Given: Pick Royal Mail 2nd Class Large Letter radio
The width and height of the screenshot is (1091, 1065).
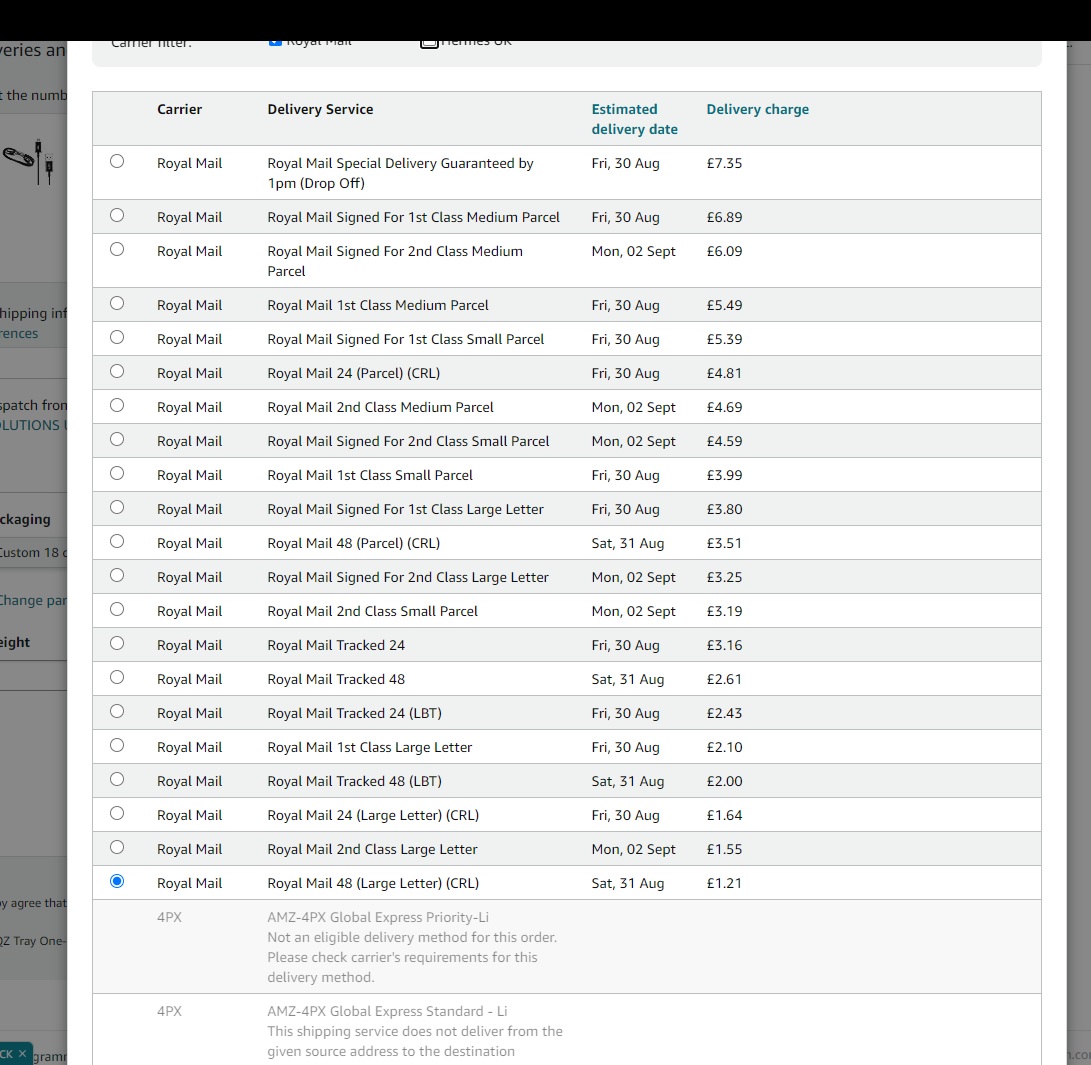Looking at the screenshot, I should point(117,848).
